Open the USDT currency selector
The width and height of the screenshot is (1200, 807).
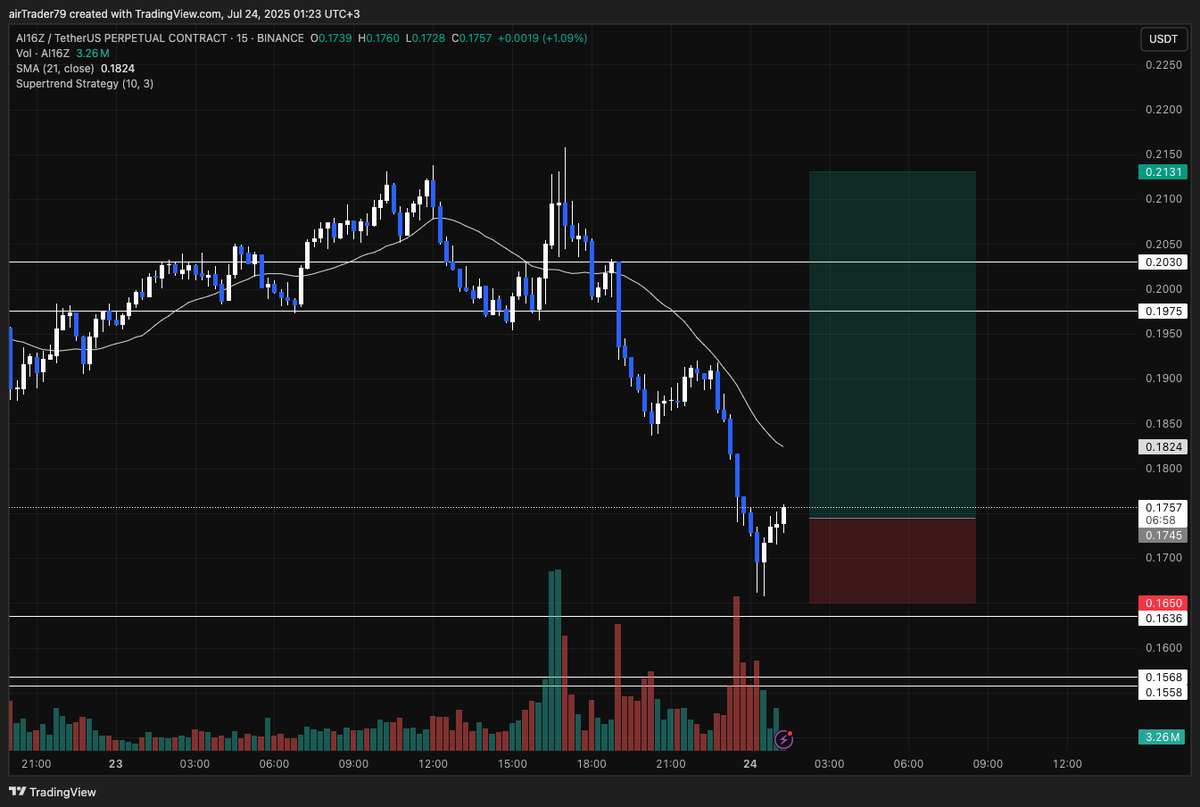(1163, 39)
